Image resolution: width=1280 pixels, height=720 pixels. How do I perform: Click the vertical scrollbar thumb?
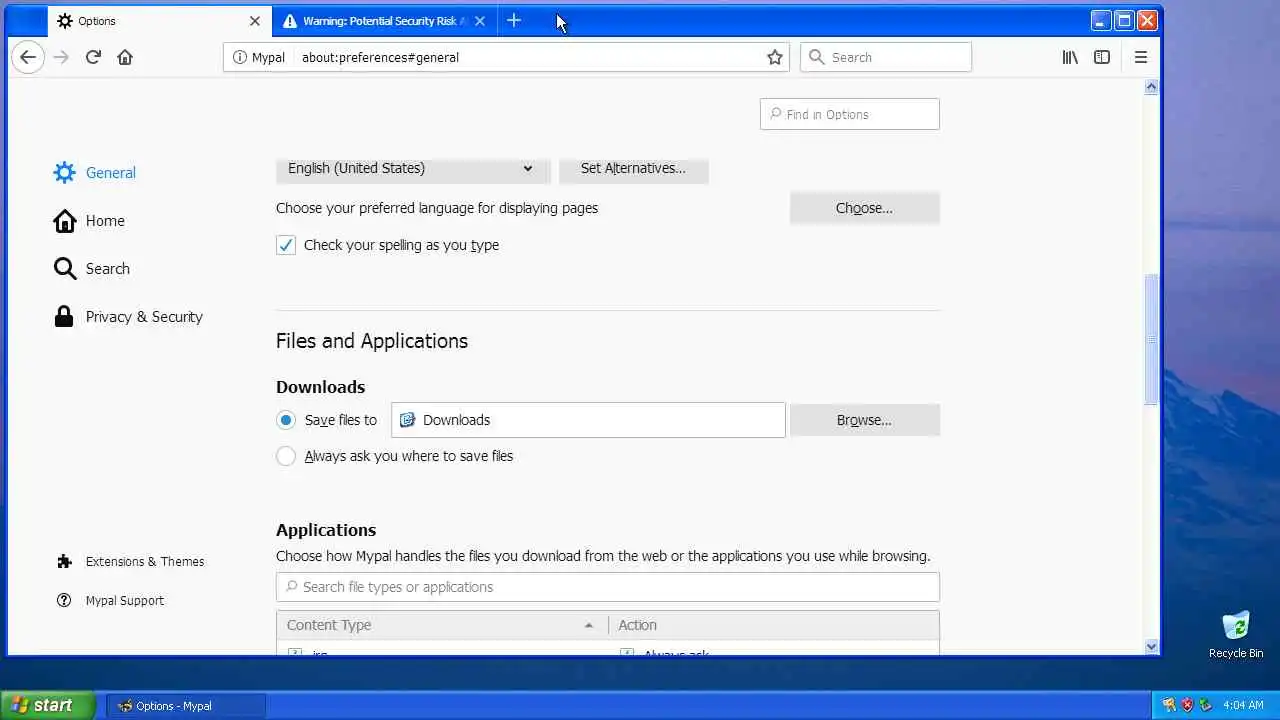click(x=1151, y=340)
